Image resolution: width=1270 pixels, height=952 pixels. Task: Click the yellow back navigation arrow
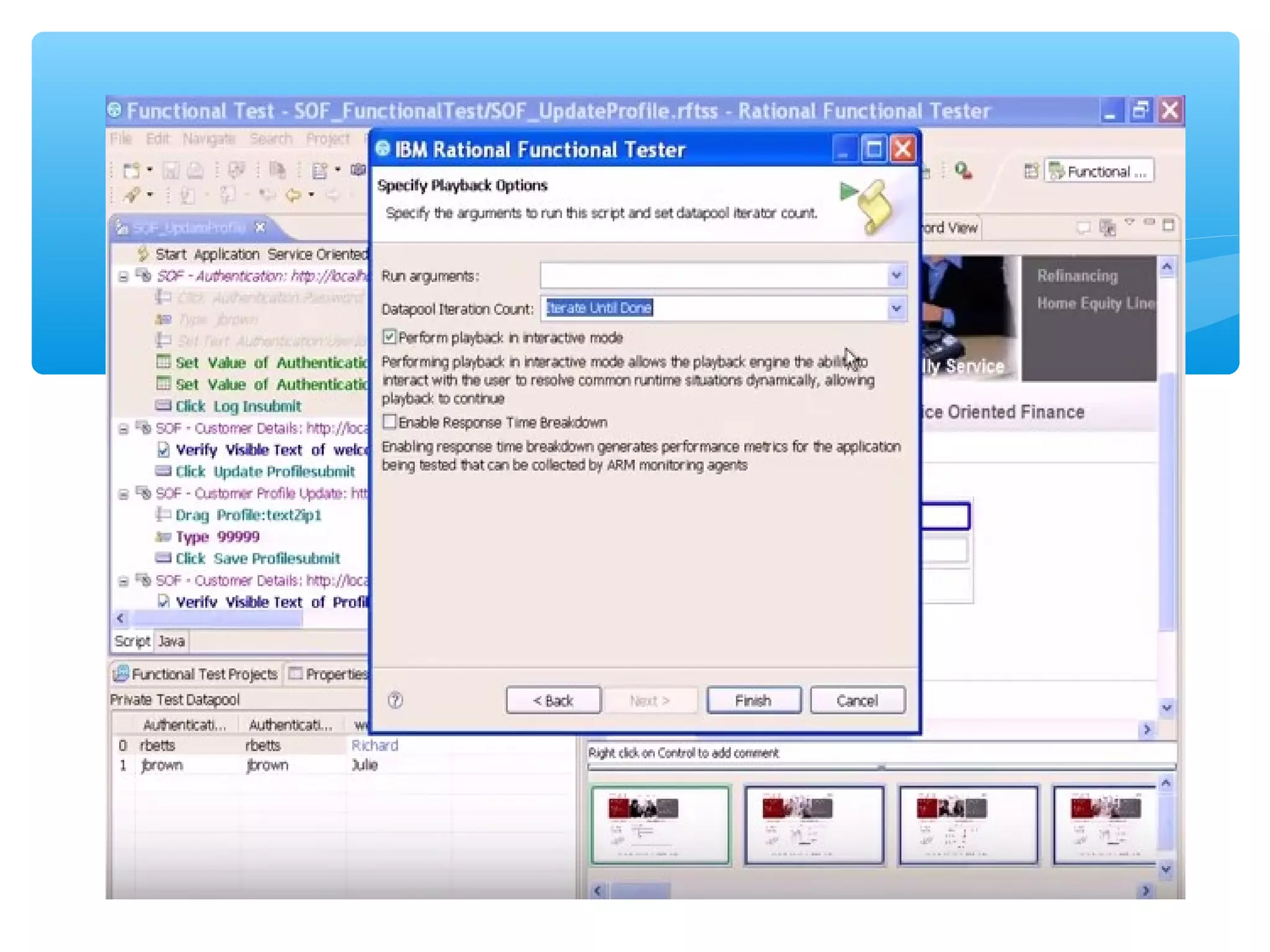pos(293,196)
